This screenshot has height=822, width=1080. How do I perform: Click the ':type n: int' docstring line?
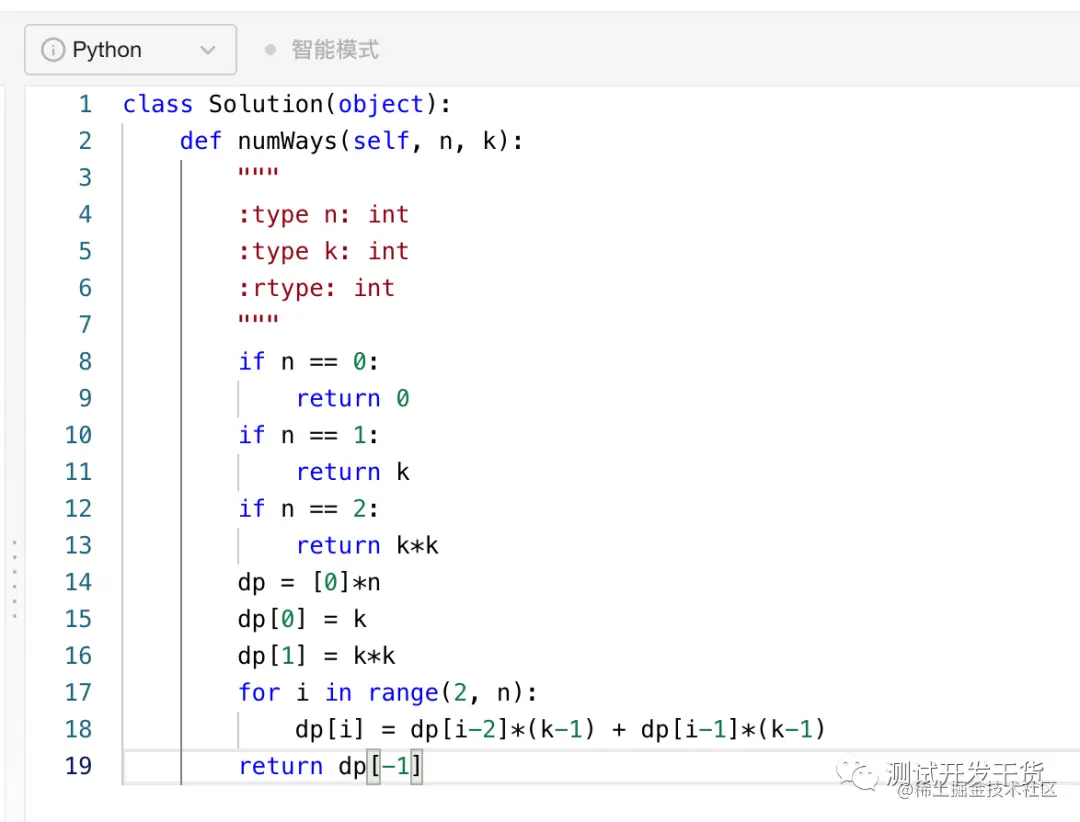[323, 214]
